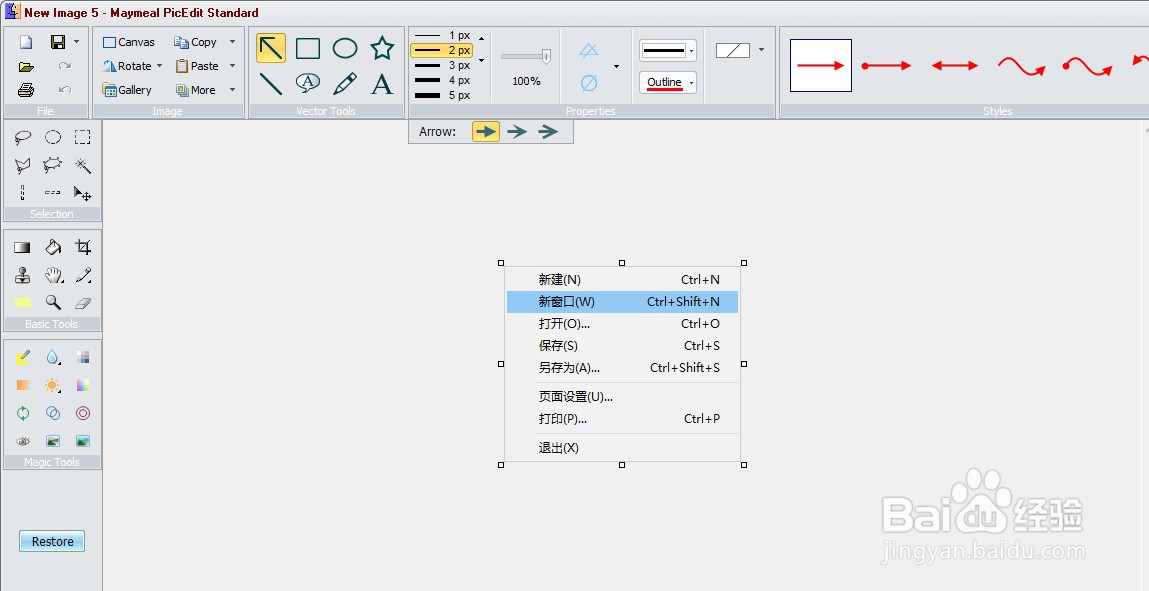The height and width of the screenshot is (591, 1149).
Task: Select the Pencil vector tool
Action: pyautogui.click(x=344, y=83)
